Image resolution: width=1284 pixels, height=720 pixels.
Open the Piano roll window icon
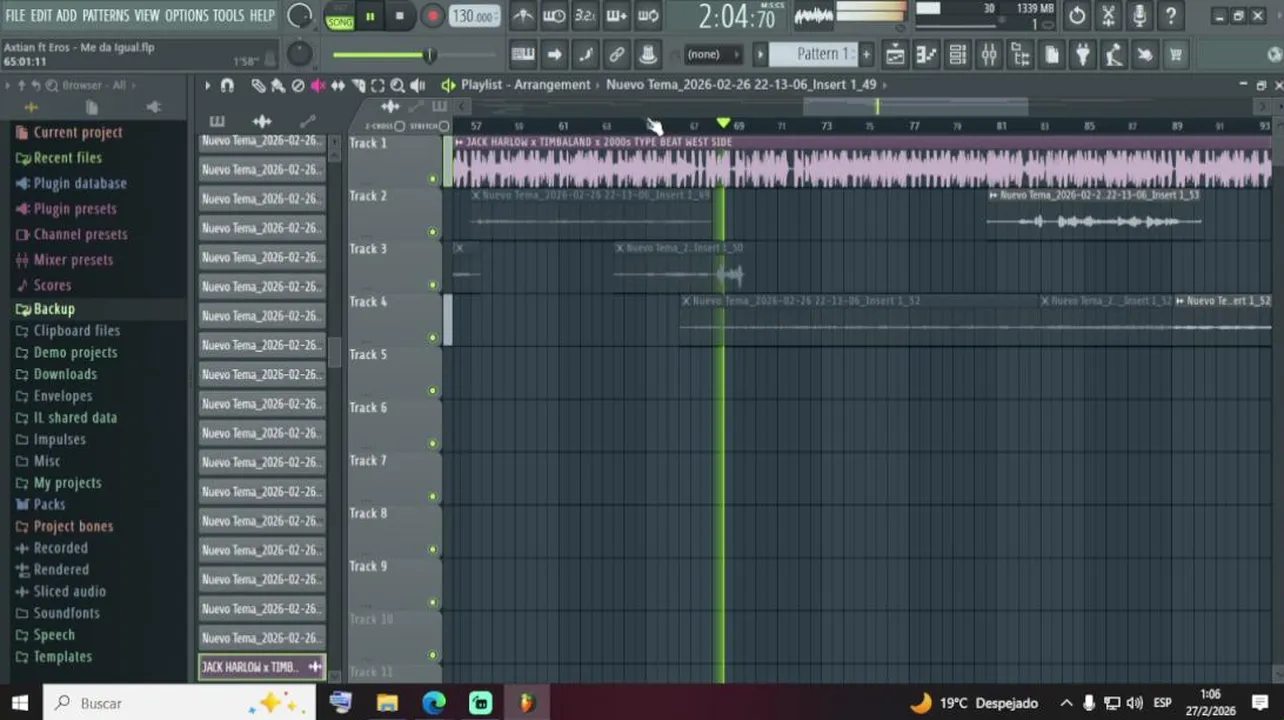927,55
